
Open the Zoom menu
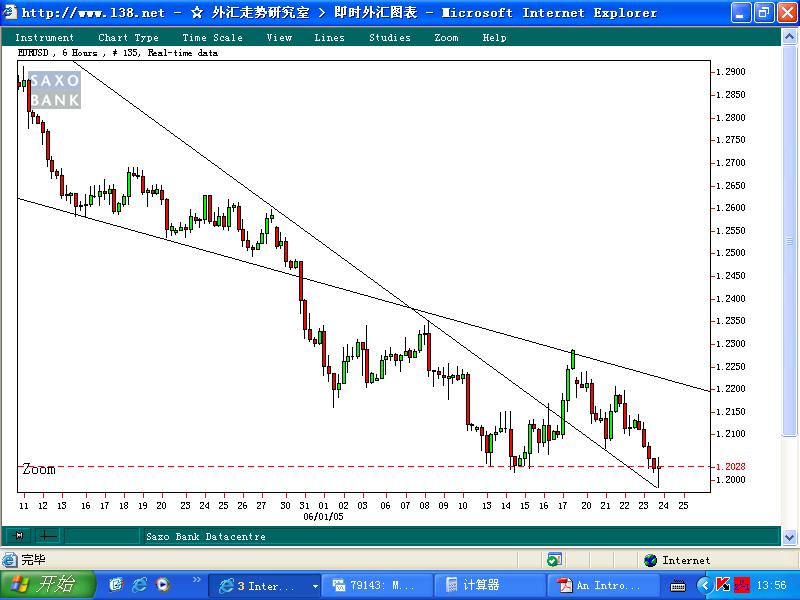point(446,38)
